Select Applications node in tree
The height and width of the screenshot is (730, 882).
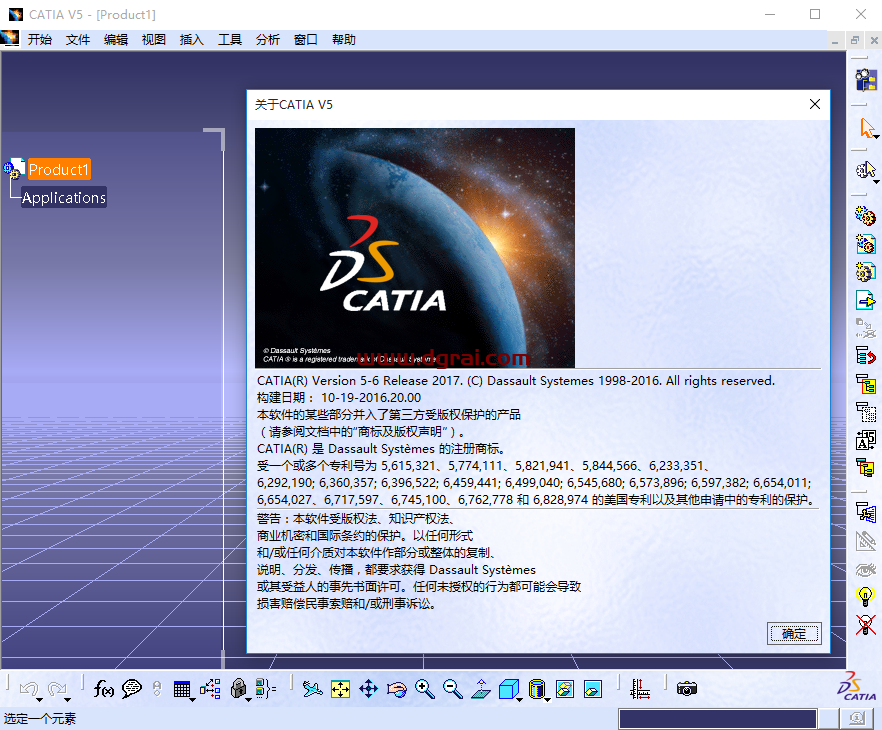coord(64,197)
